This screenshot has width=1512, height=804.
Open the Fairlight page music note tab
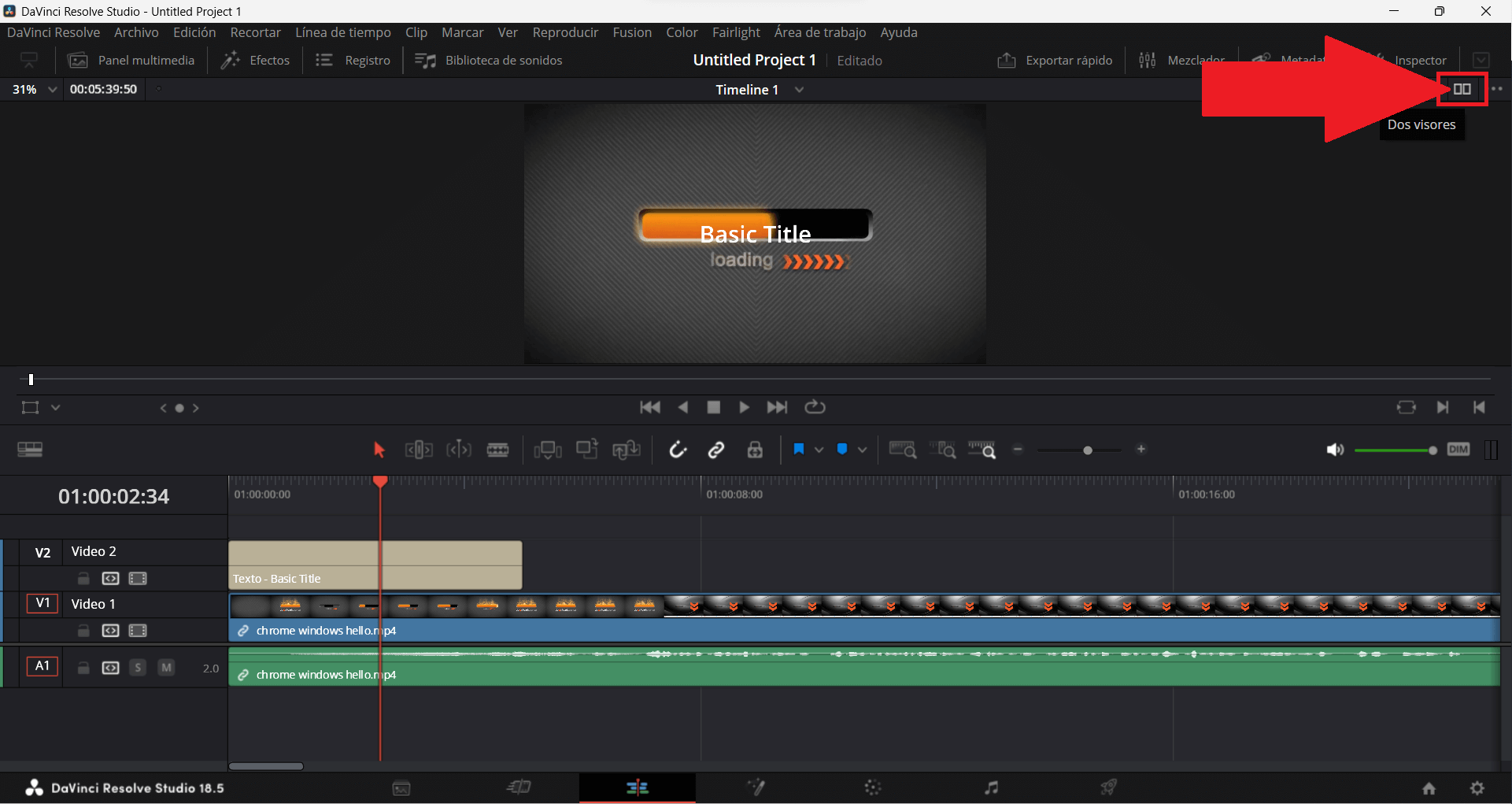pyautogui.click(x=991, y=787)
